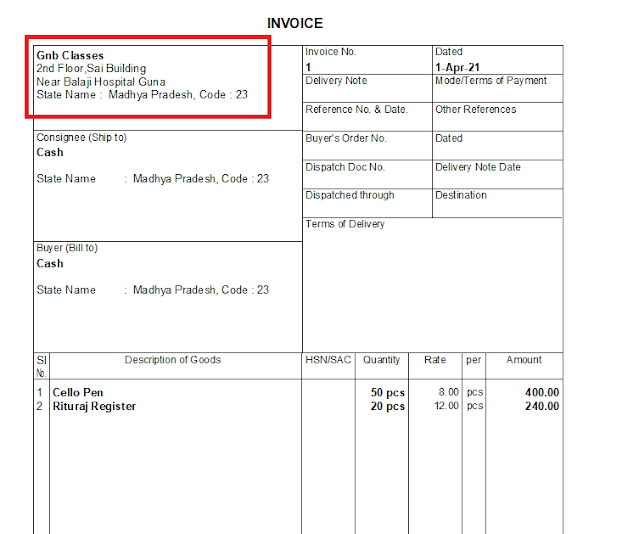The image size is (639, 534).
Task: Click the Dispatched through label
Action: (x=350, y=195)
